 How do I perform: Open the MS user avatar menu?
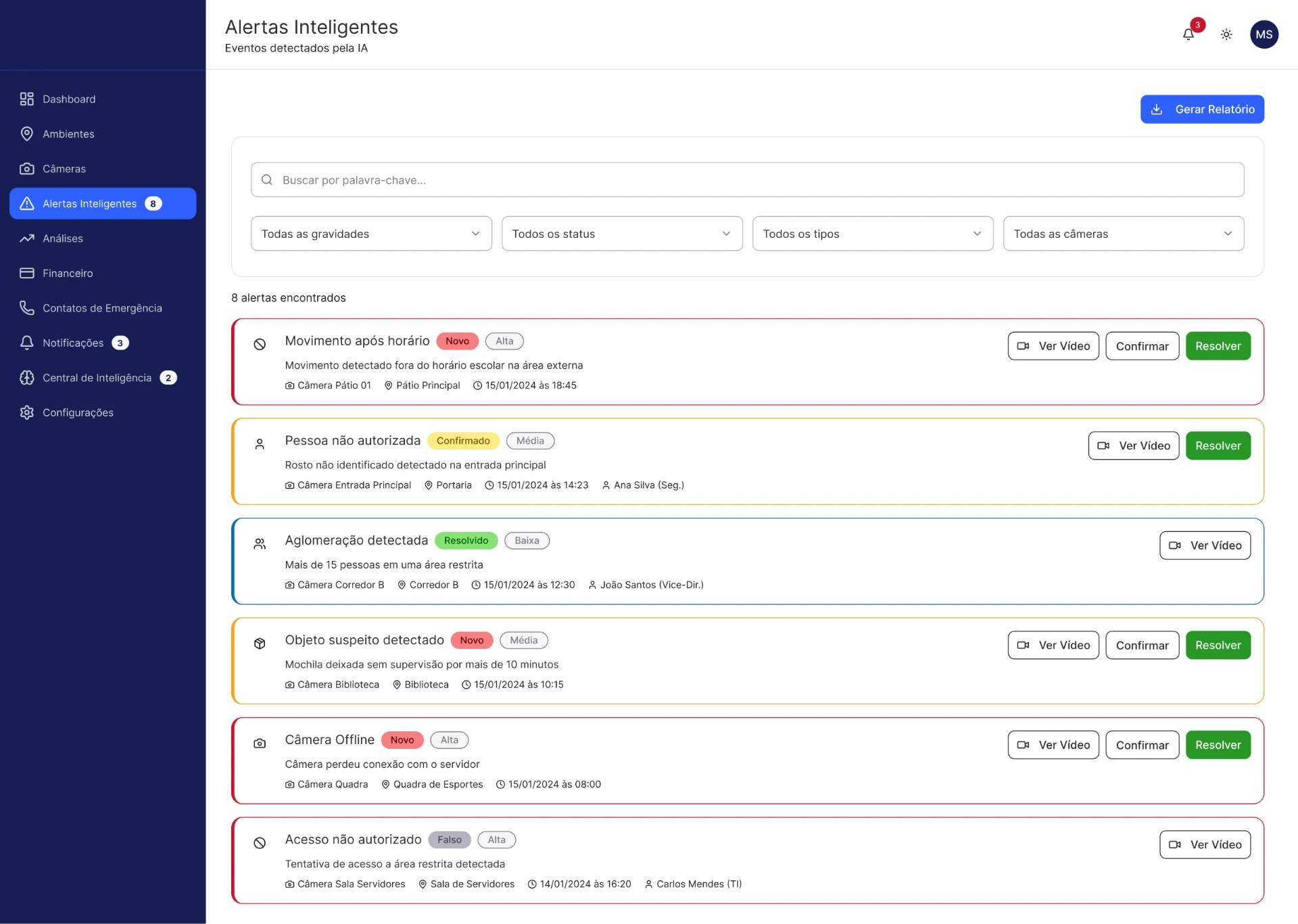coord(1264,34)
